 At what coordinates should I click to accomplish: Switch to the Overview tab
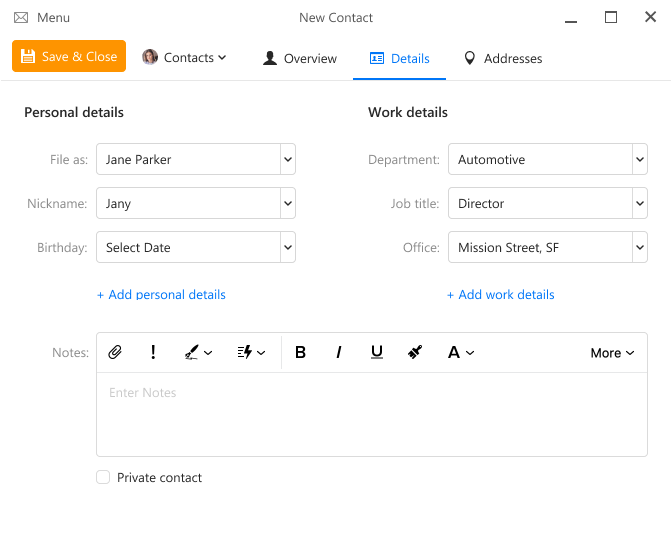pyautogui.click(x=300, y=58)
